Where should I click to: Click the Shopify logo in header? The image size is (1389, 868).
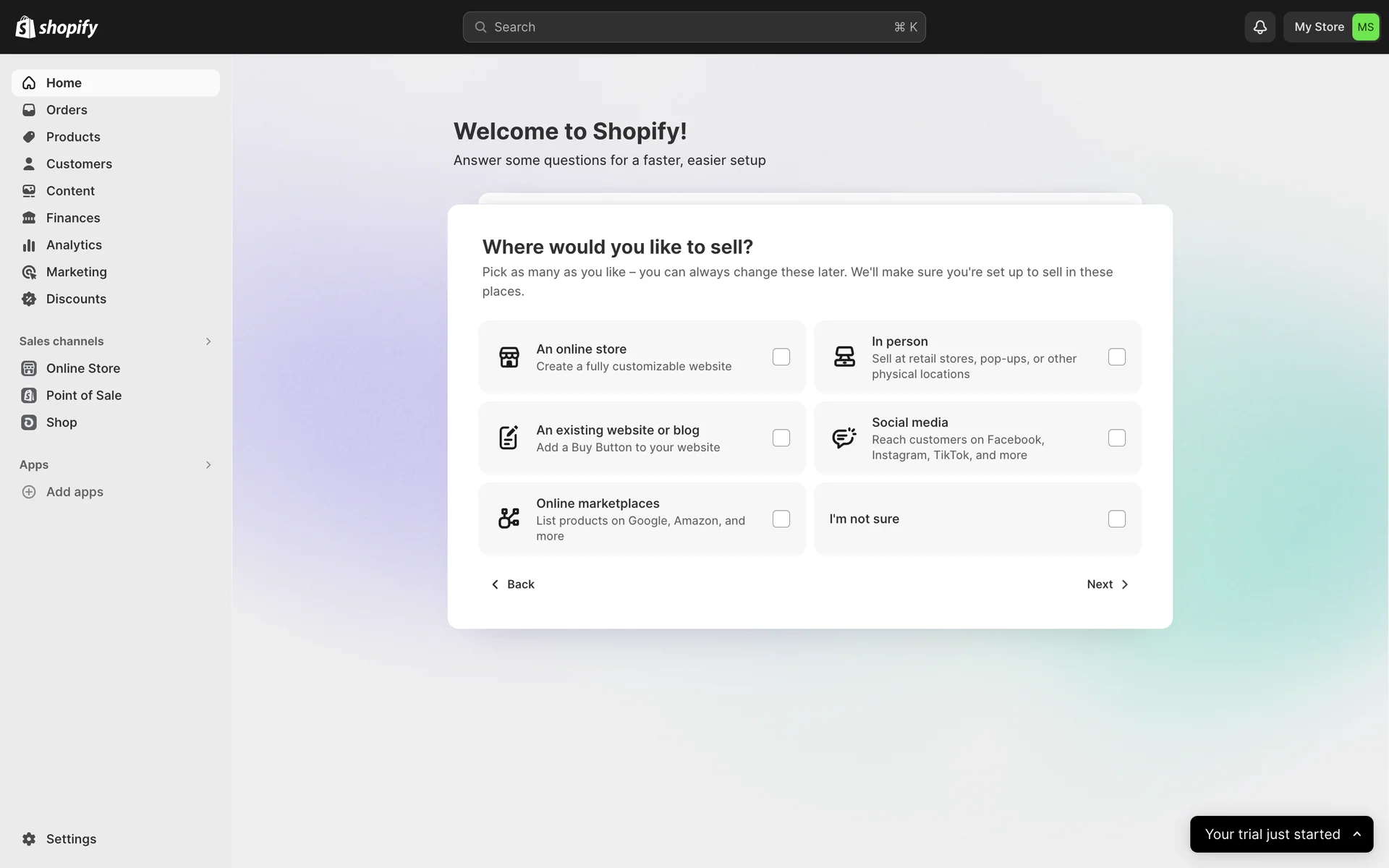point(56,27)
